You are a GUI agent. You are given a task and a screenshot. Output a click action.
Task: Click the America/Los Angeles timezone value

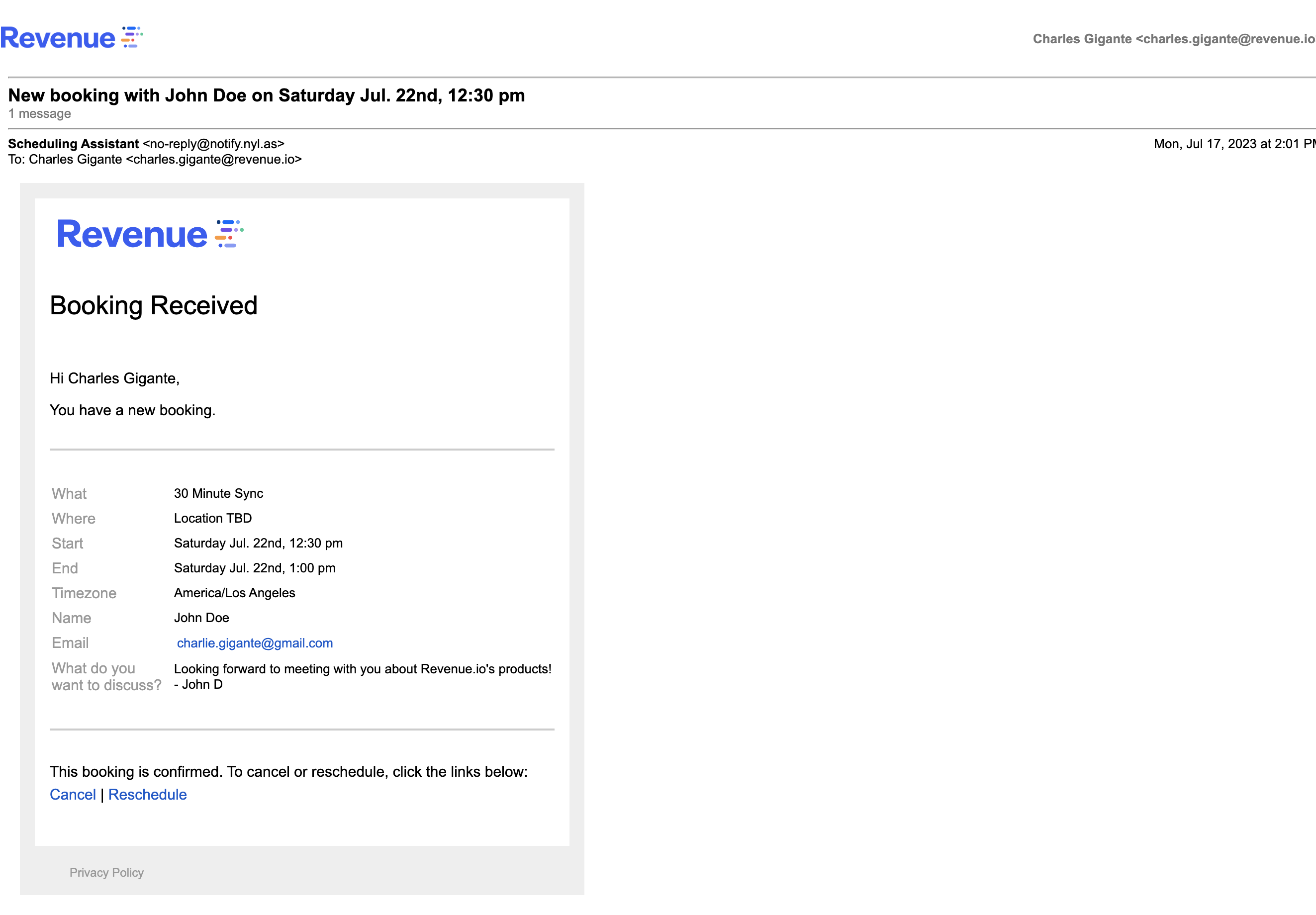pos(234,593)
